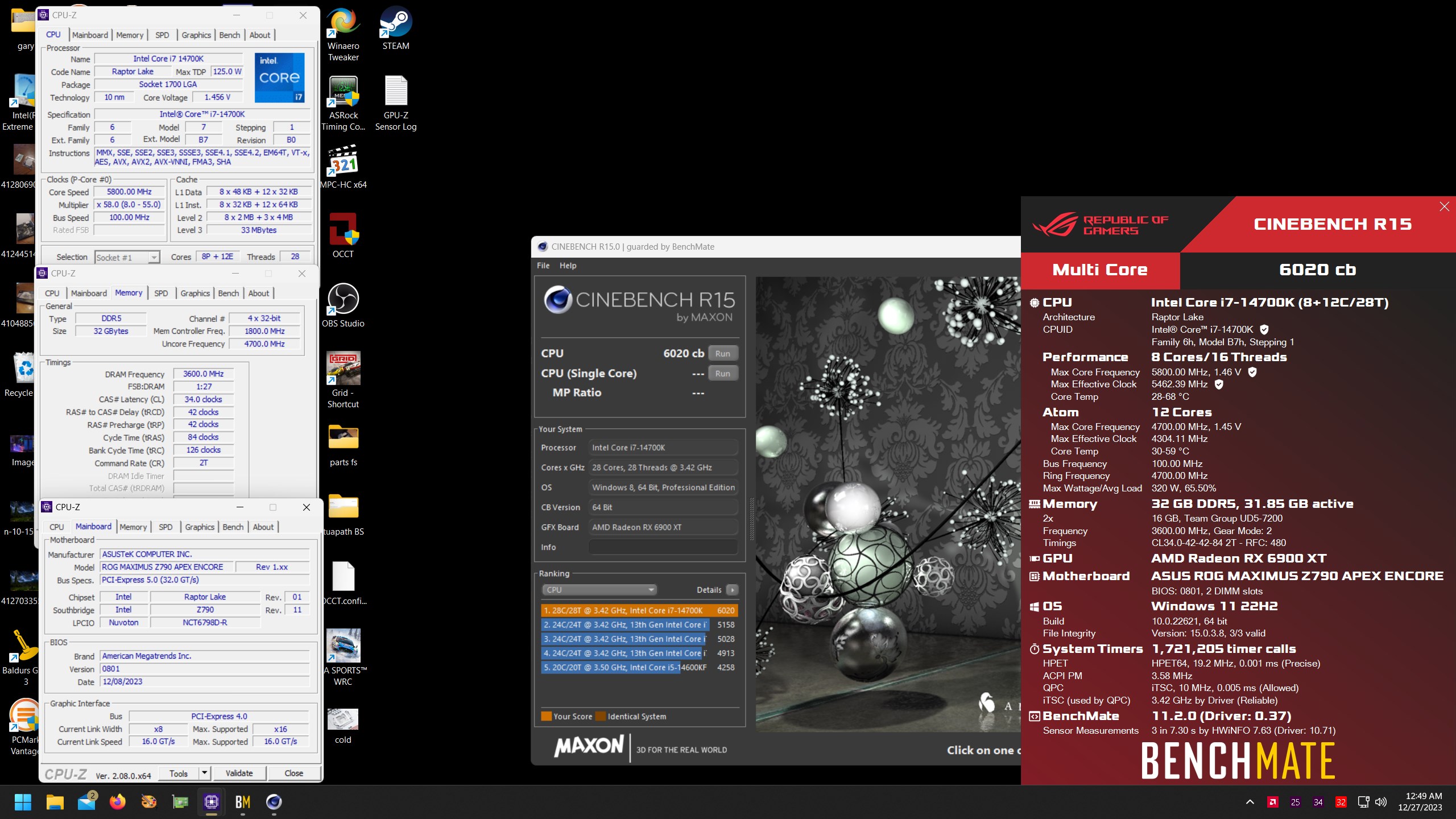The height and width of the screenshot is (819, 1456).
Task: Click the Windows Start button
Action: click(x=23, y=802)
